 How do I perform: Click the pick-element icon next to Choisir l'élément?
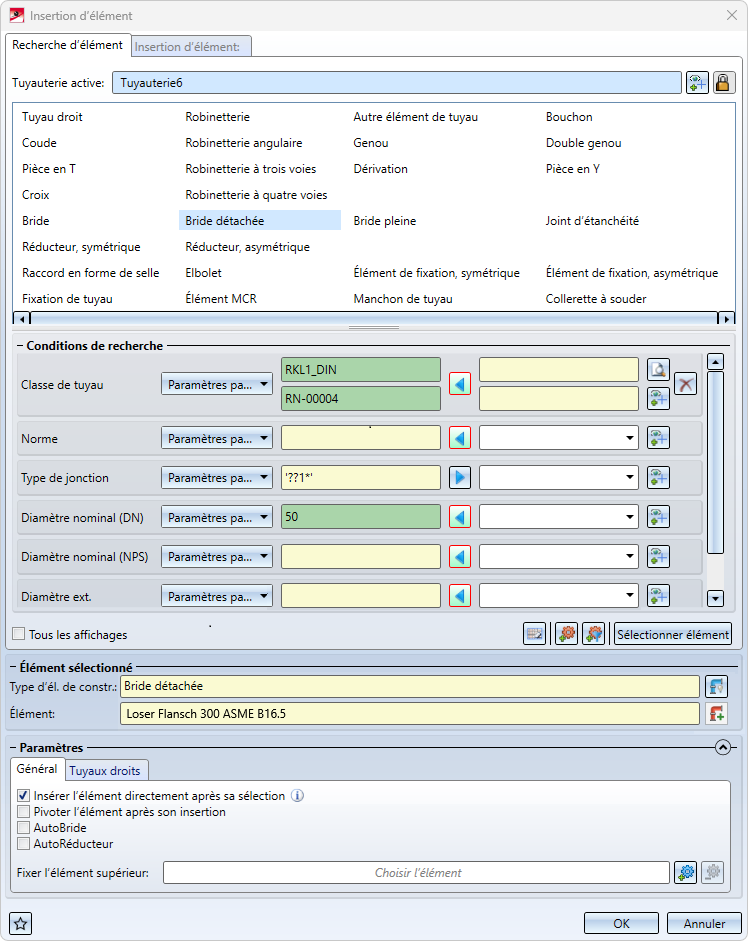tap(686, 873)
